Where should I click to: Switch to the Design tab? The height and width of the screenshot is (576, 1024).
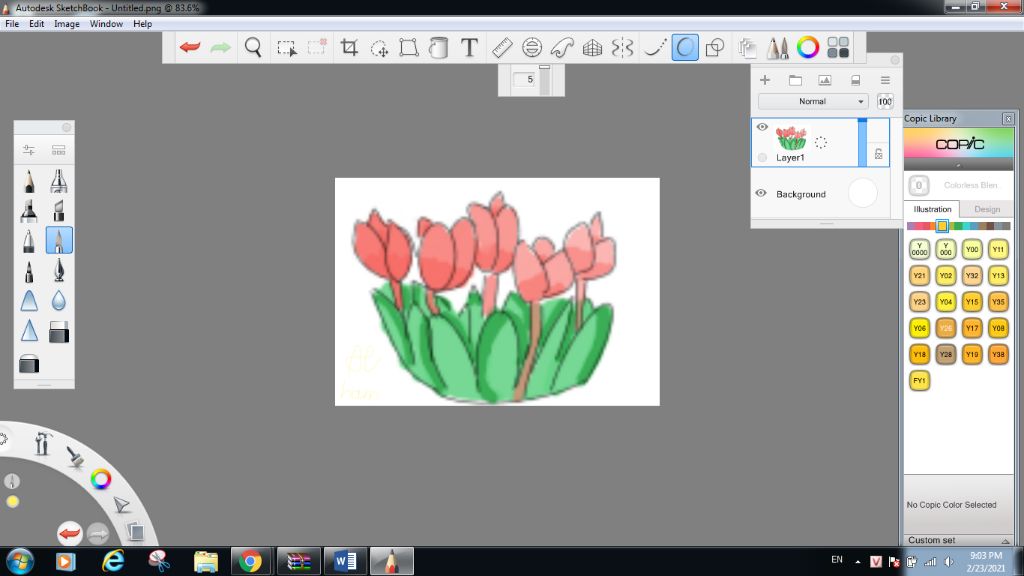[987, 209]
